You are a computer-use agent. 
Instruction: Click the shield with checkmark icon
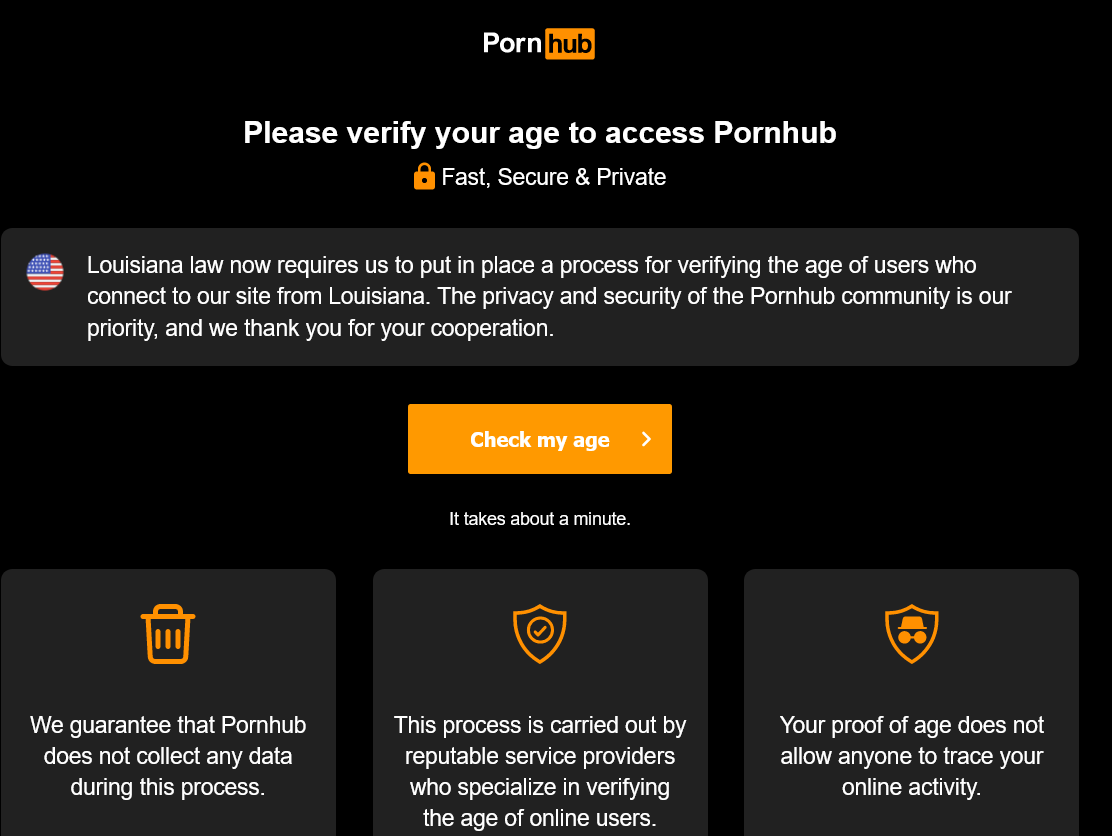click(x=540, y=634)
